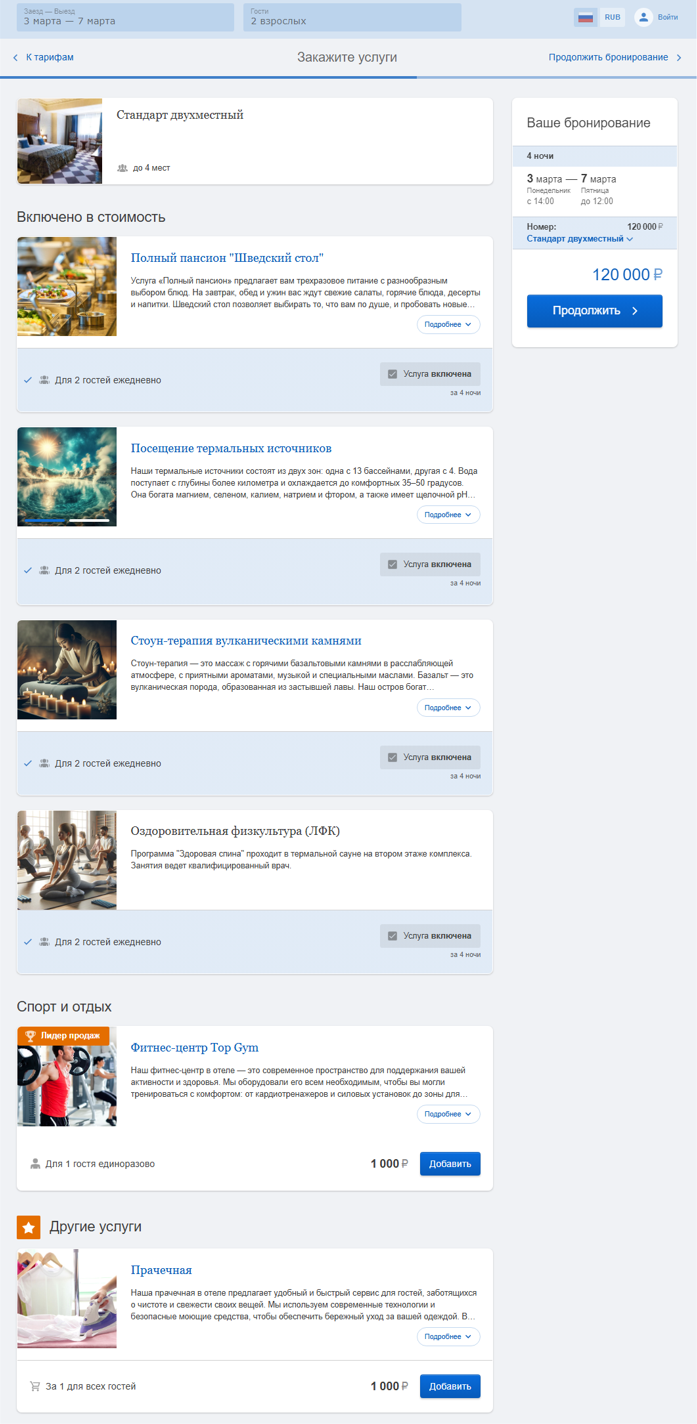The height and width of the screenshot is (1424, 697).
Task: Open Прачечная title link
Action: tap(161, 1271)
